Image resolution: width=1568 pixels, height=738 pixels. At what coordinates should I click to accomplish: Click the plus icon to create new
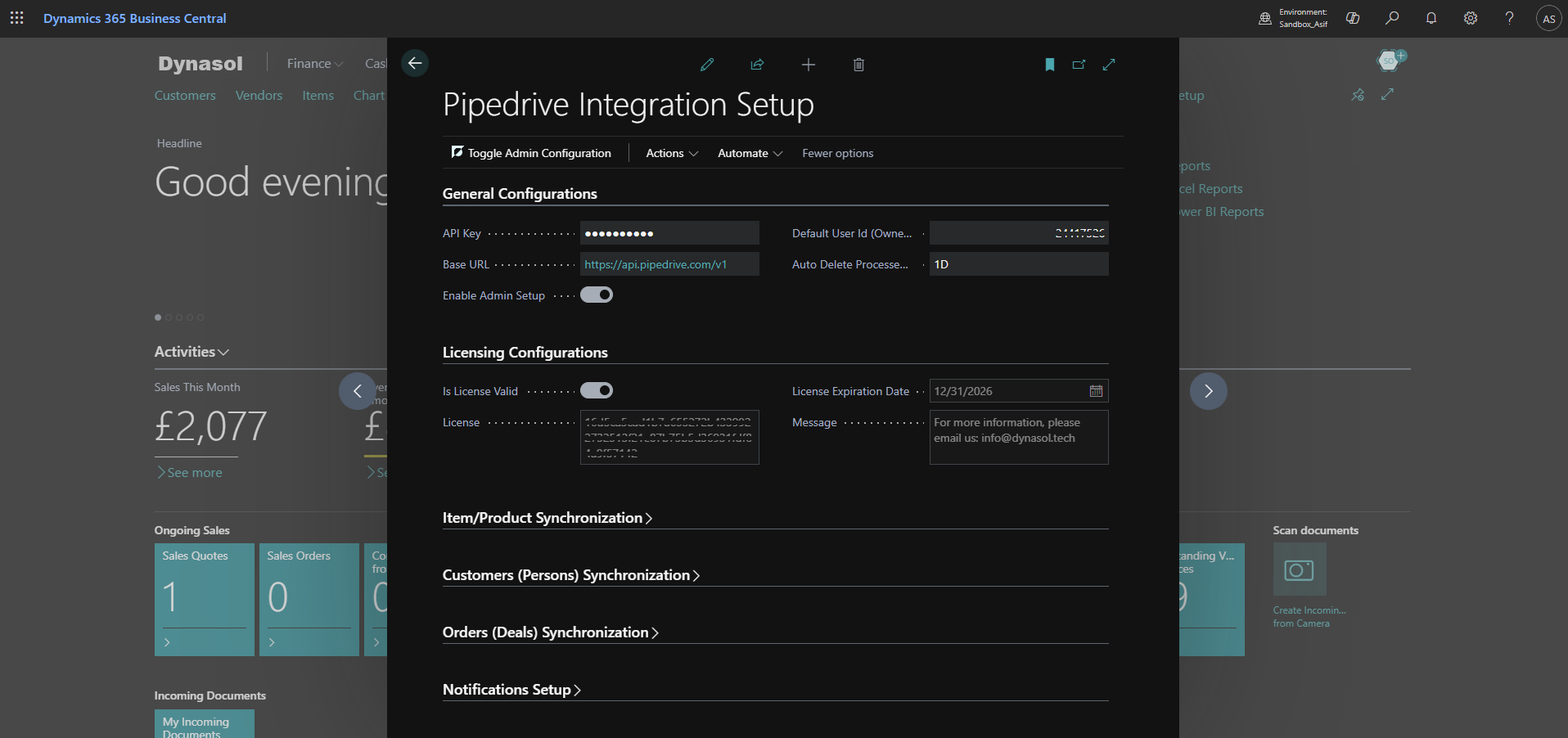(x=808, y=65)
